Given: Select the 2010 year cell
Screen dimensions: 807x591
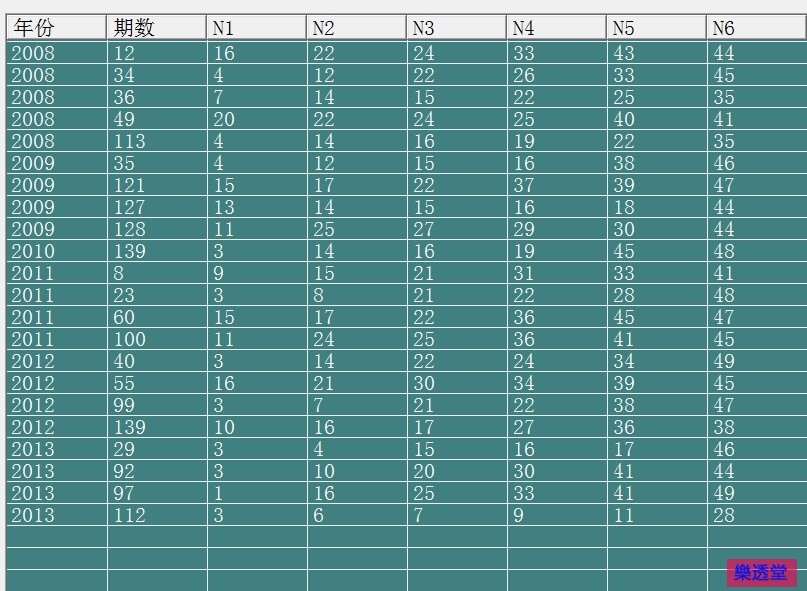Looking at the screenshot, I should coord(34,251).
